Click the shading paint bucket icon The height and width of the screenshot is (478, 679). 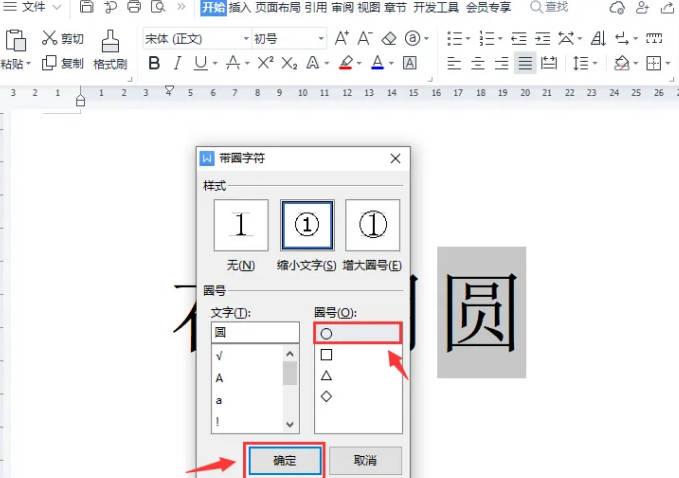tap(622, 63)
